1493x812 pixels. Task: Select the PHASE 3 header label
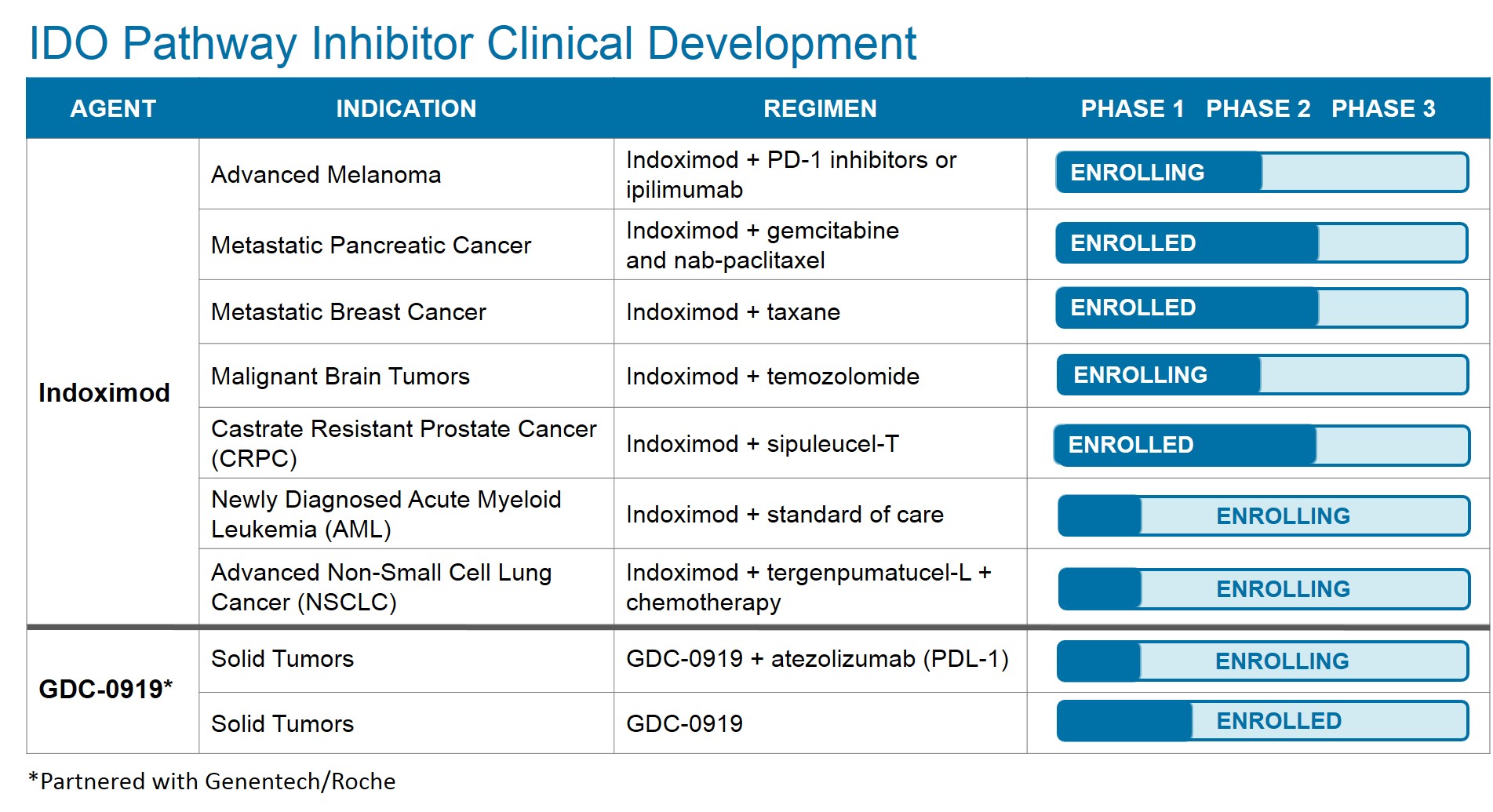tap(1383, 108)
